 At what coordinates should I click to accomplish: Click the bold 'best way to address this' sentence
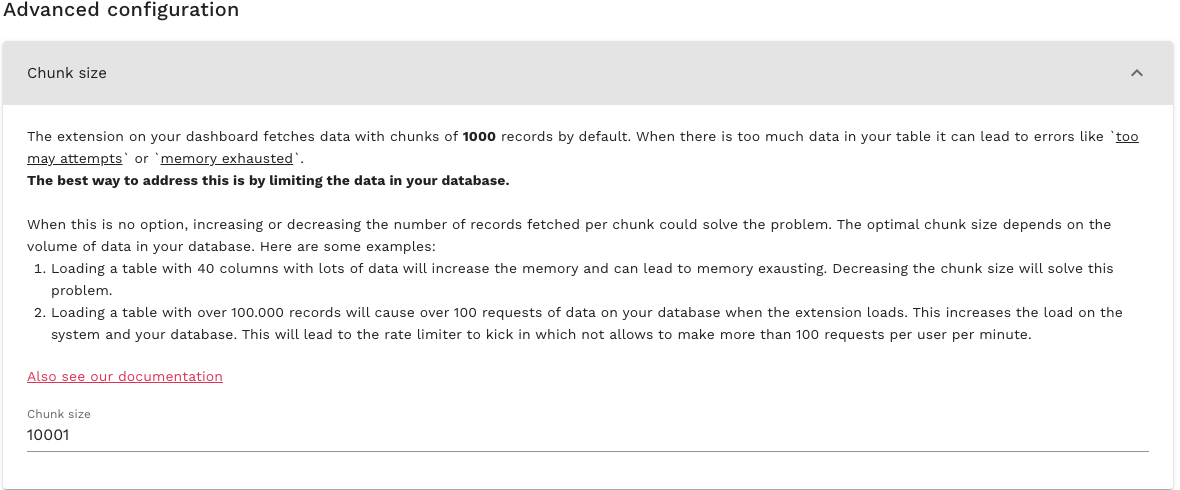[x=268, y=180]
